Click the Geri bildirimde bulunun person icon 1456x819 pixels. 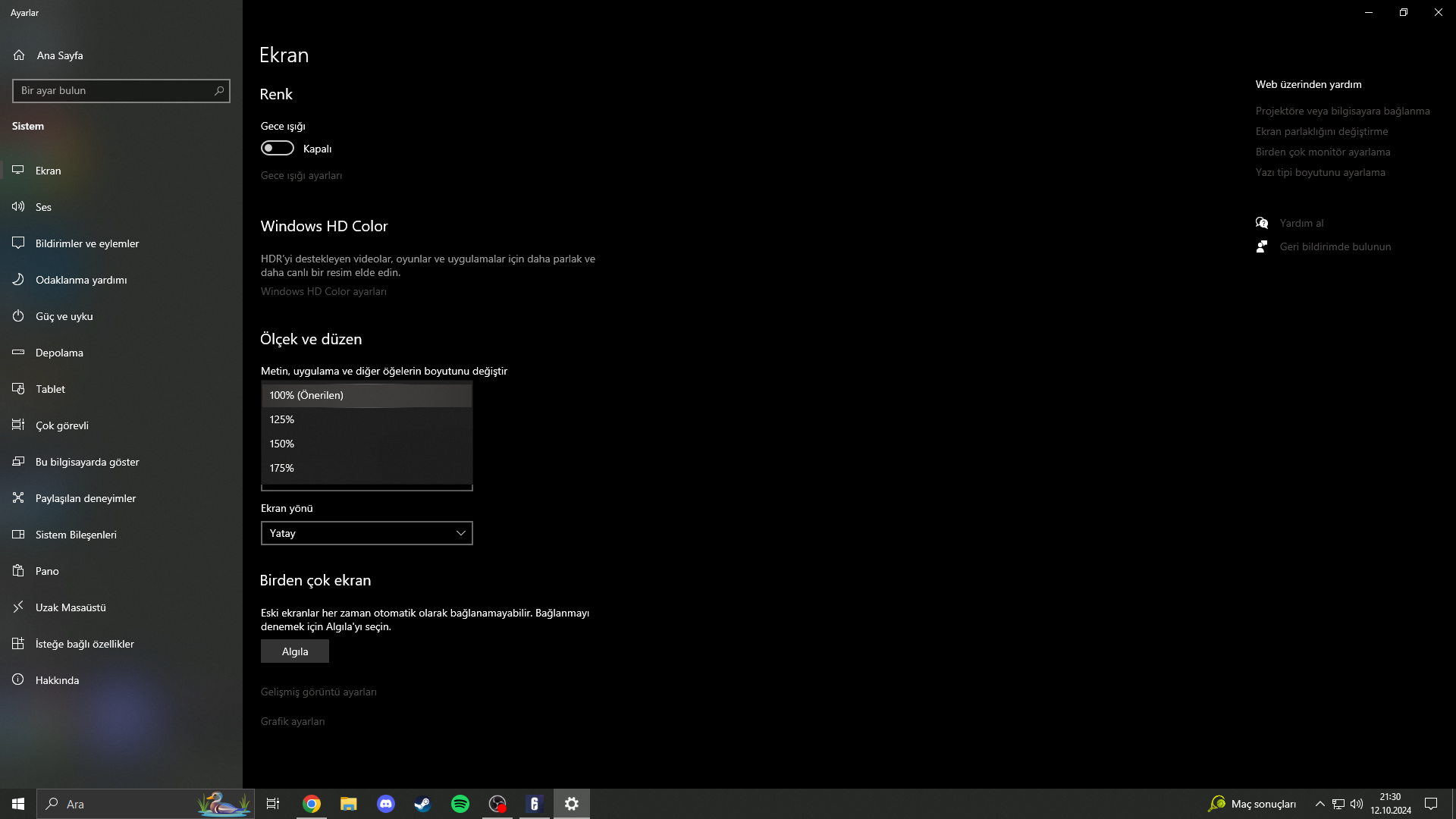(1262, 246)
